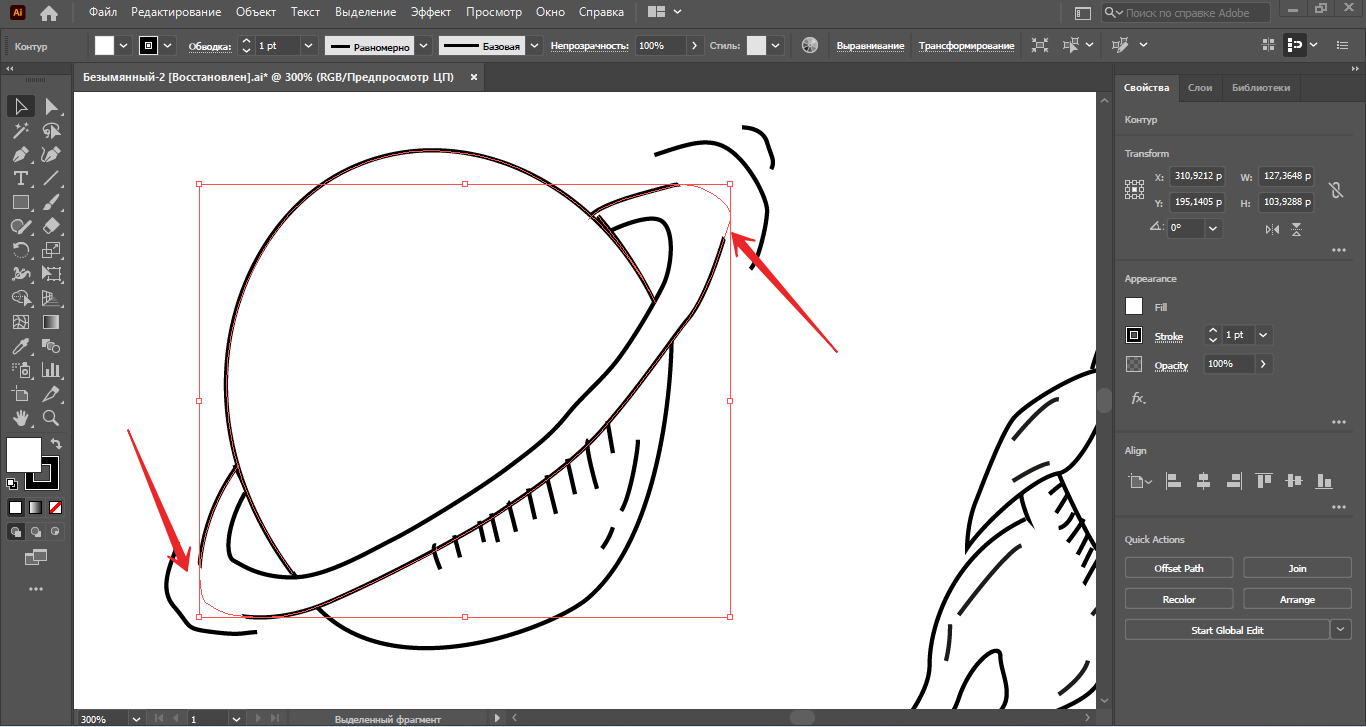Select the Mesh tool
The image size is (1366, 727).
(x=21, y=322)
